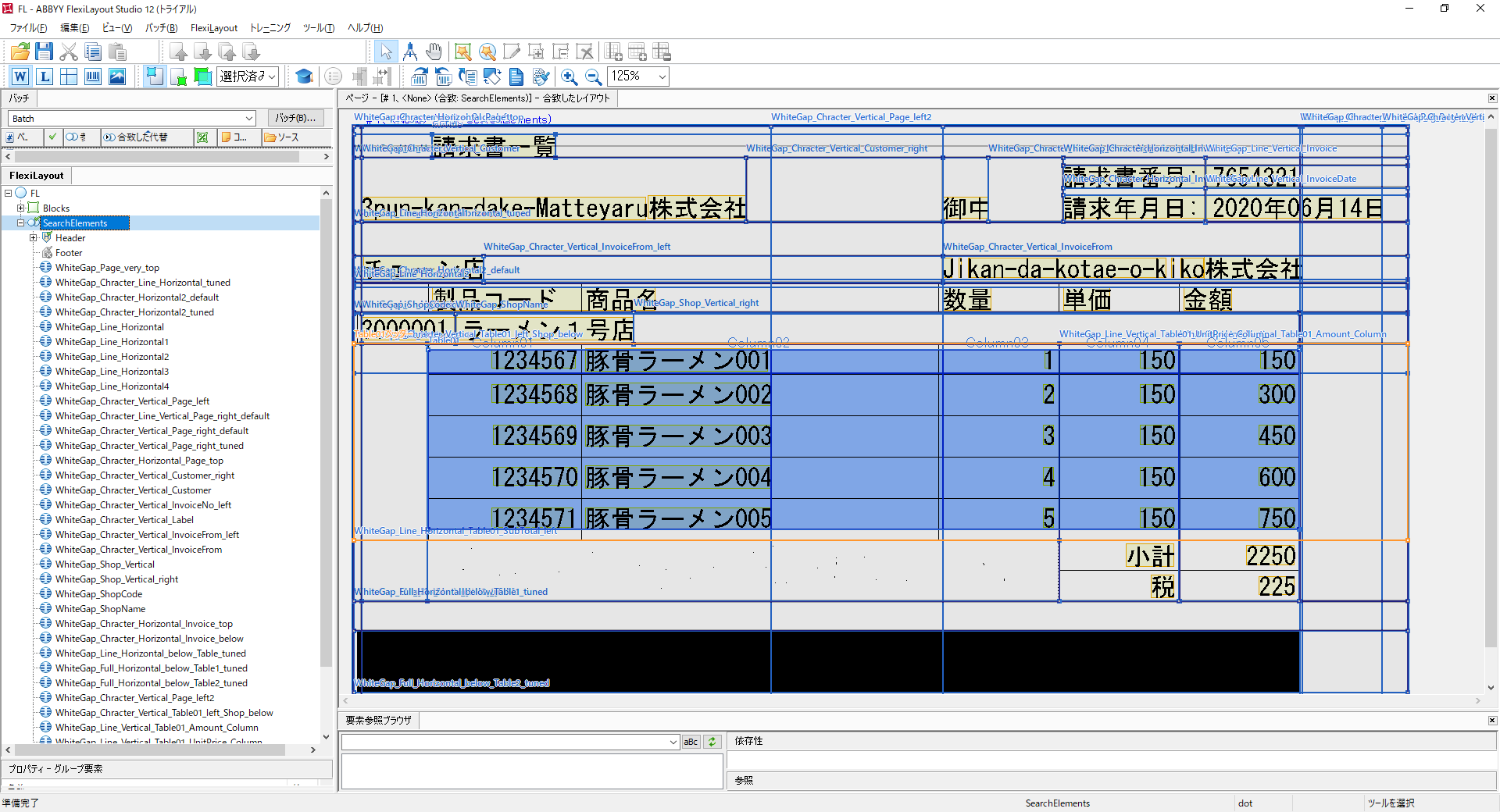1500x812 pixels.
Task: Open the 選択済み display dropdown
Action: tap(272, 76)
